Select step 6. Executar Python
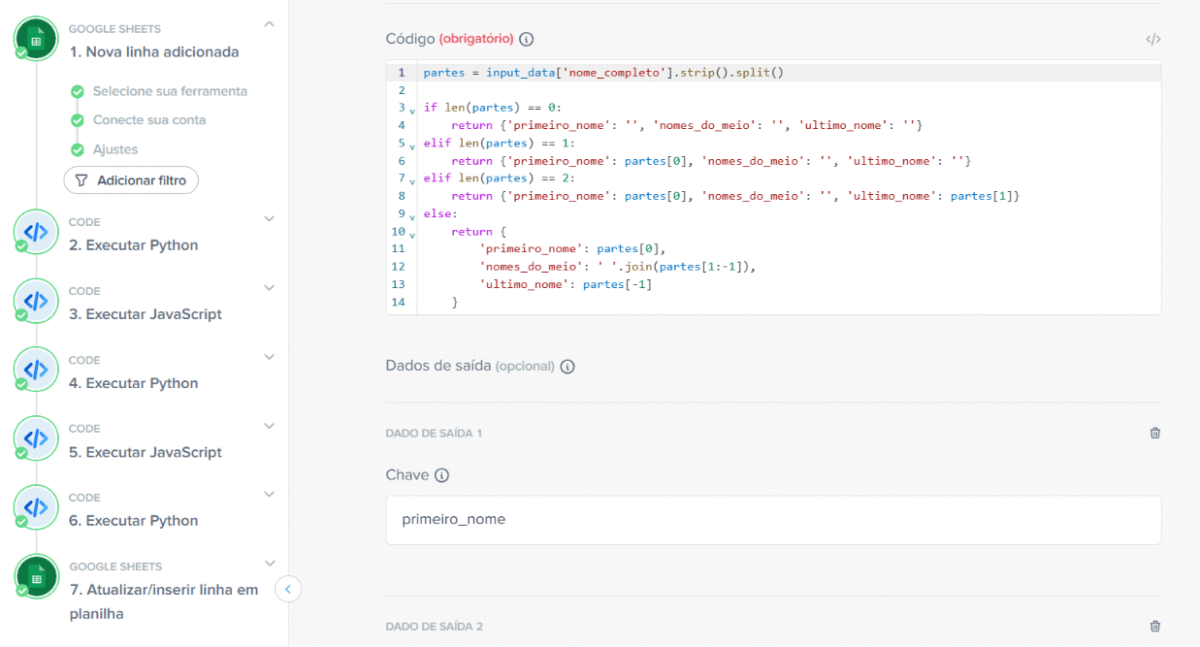 (x=134, y=520)
